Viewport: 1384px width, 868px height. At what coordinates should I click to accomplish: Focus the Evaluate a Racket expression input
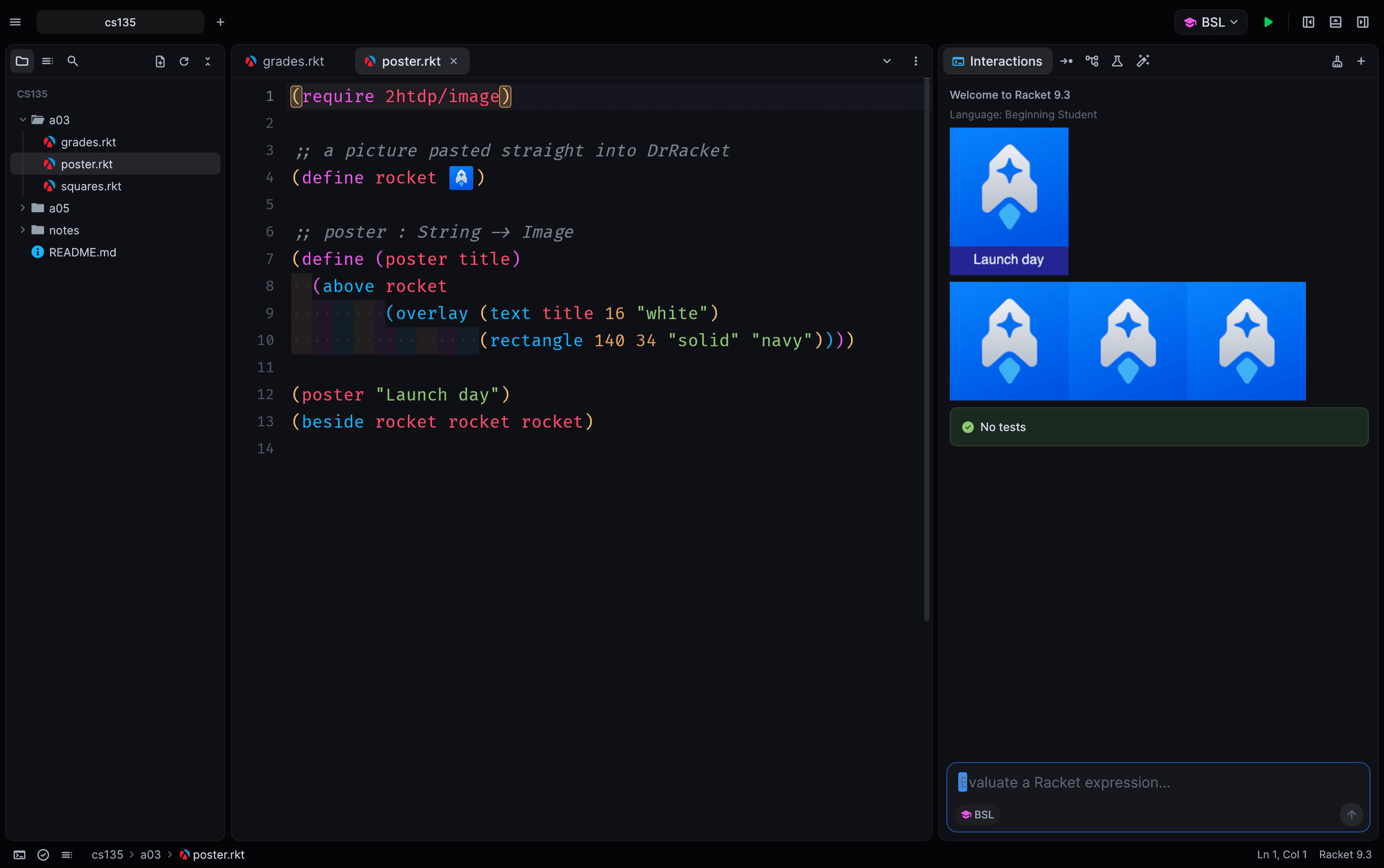point(1157,782)
